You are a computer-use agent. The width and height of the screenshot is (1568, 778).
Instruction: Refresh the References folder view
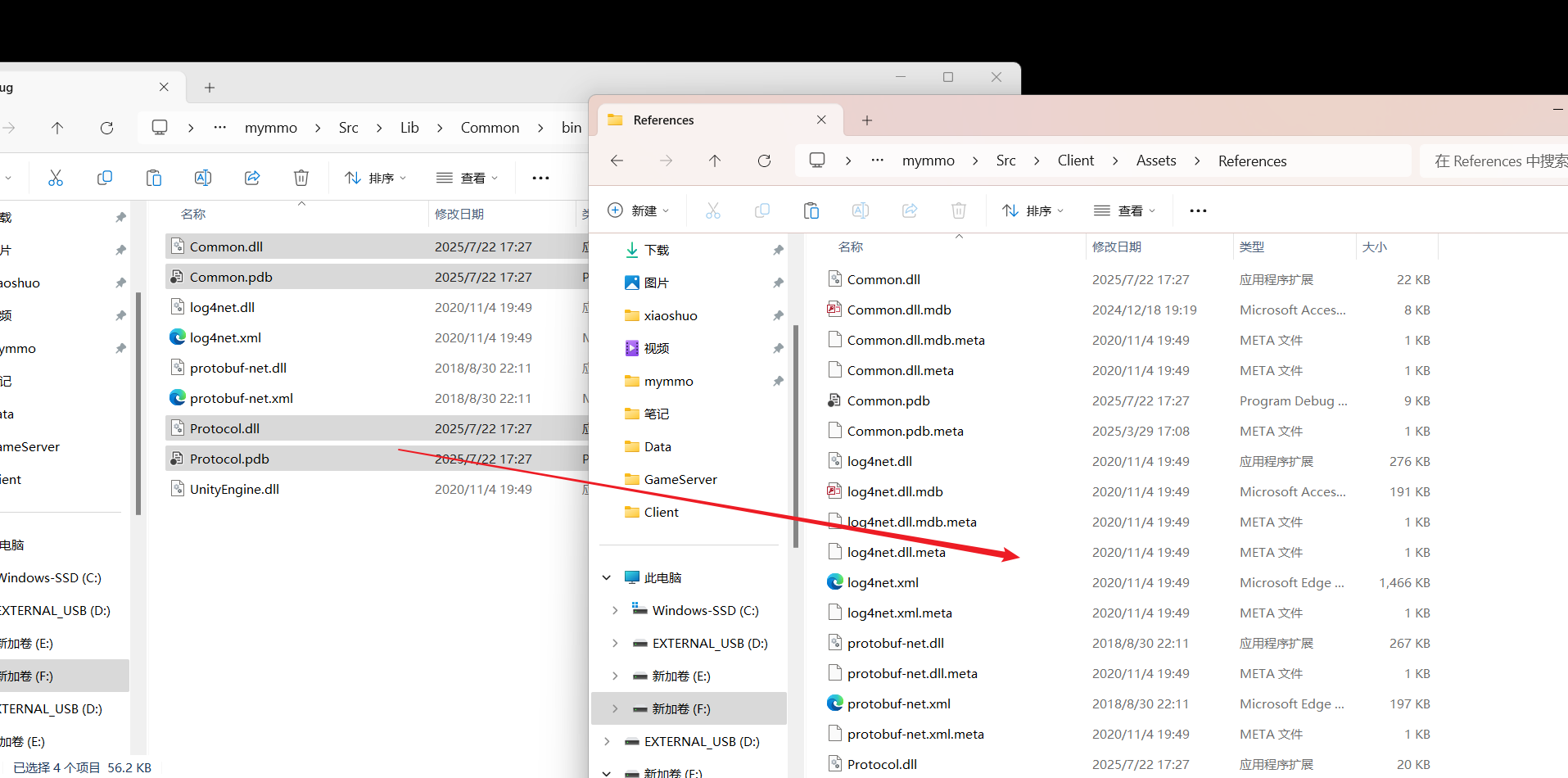(764, 161)
